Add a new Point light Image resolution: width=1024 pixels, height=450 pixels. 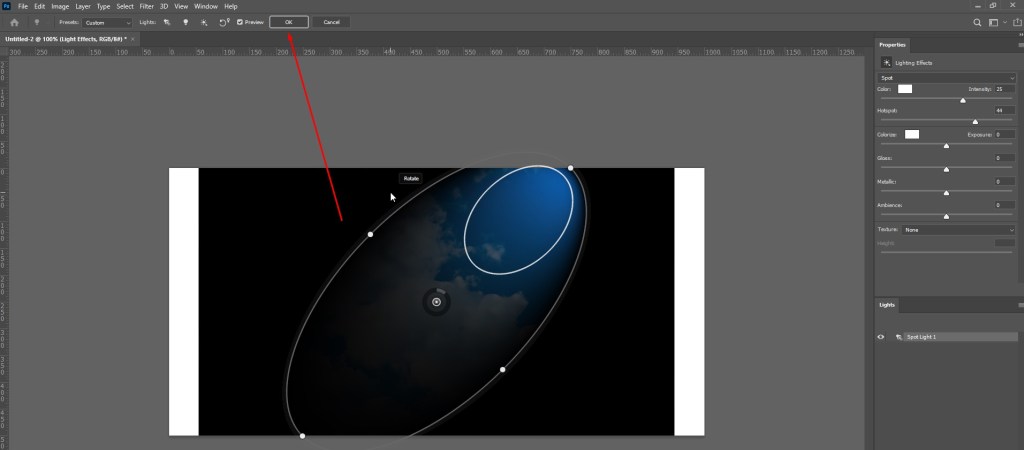pos(185,22)
